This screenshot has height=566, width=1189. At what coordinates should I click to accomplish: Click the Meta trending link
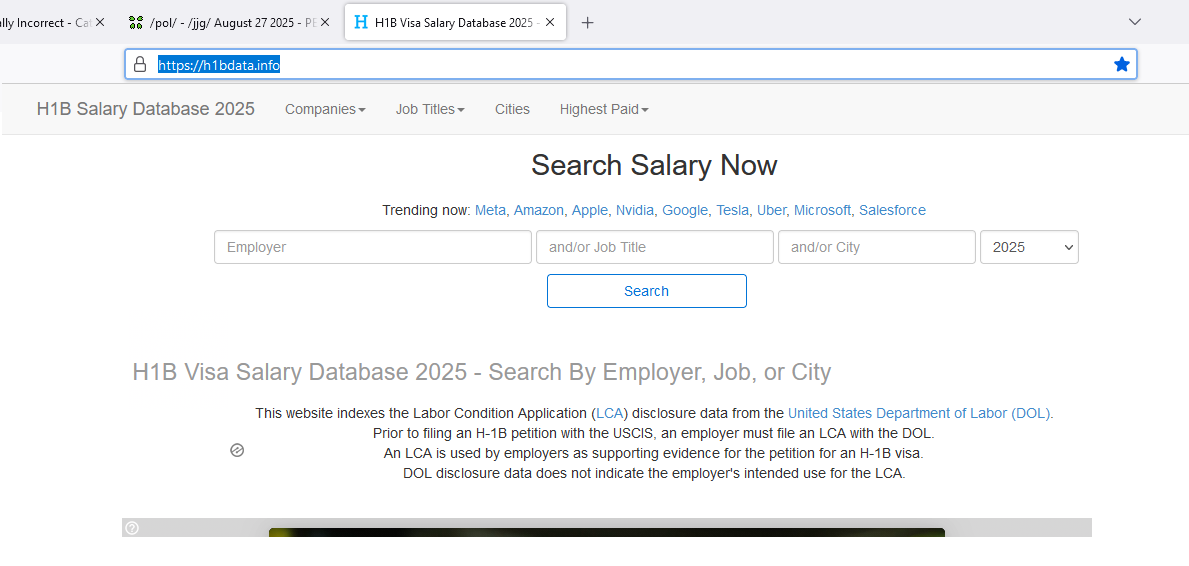pyautogui.click(x=490, y=210)
